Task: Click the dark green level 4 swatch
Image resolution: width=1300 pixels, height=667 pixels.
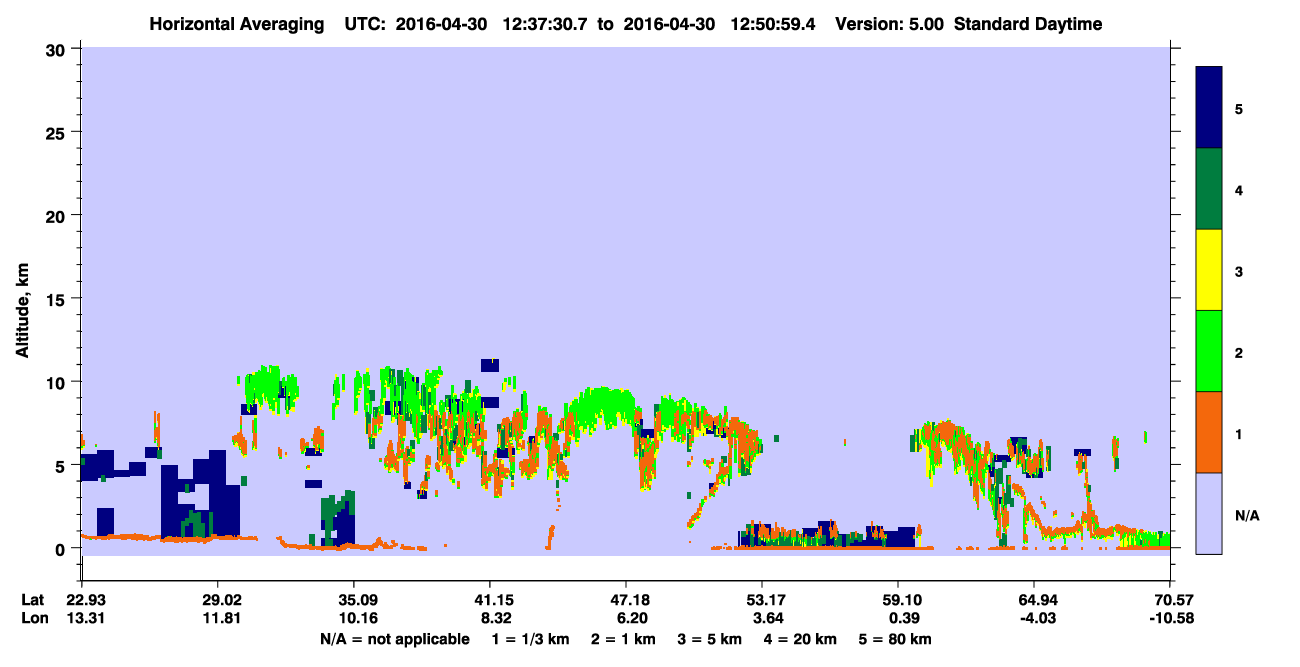Action: click(1209, 189)
